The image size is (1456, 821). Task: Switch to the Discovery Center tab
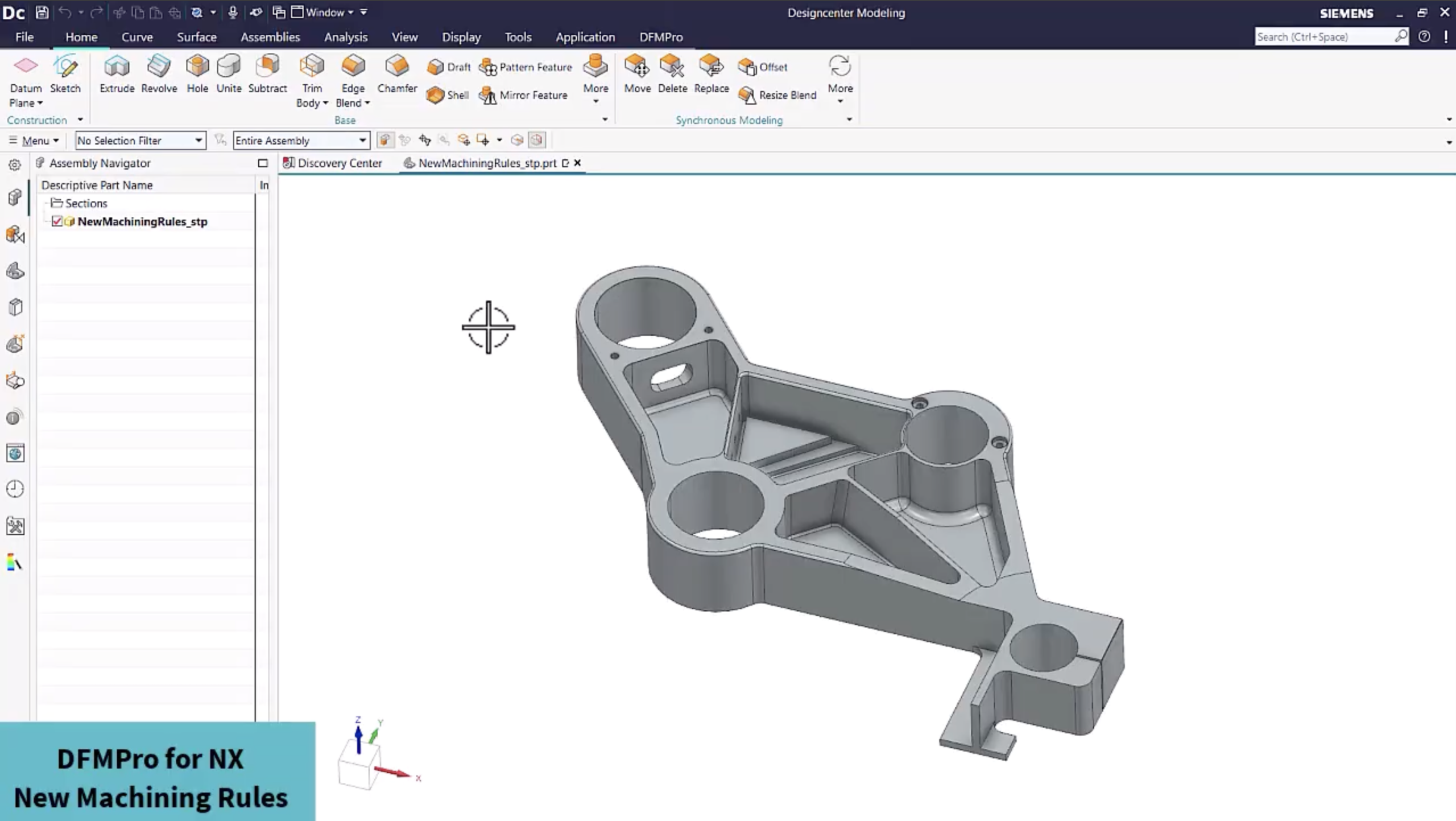point(333,163)
